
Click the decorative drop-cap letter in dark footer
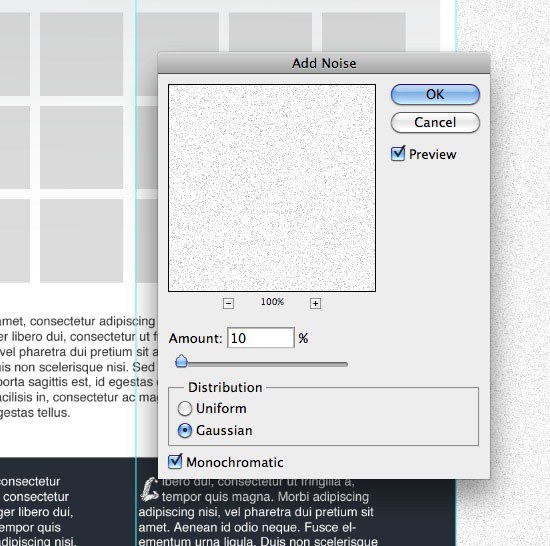click(x=149, y=489)
